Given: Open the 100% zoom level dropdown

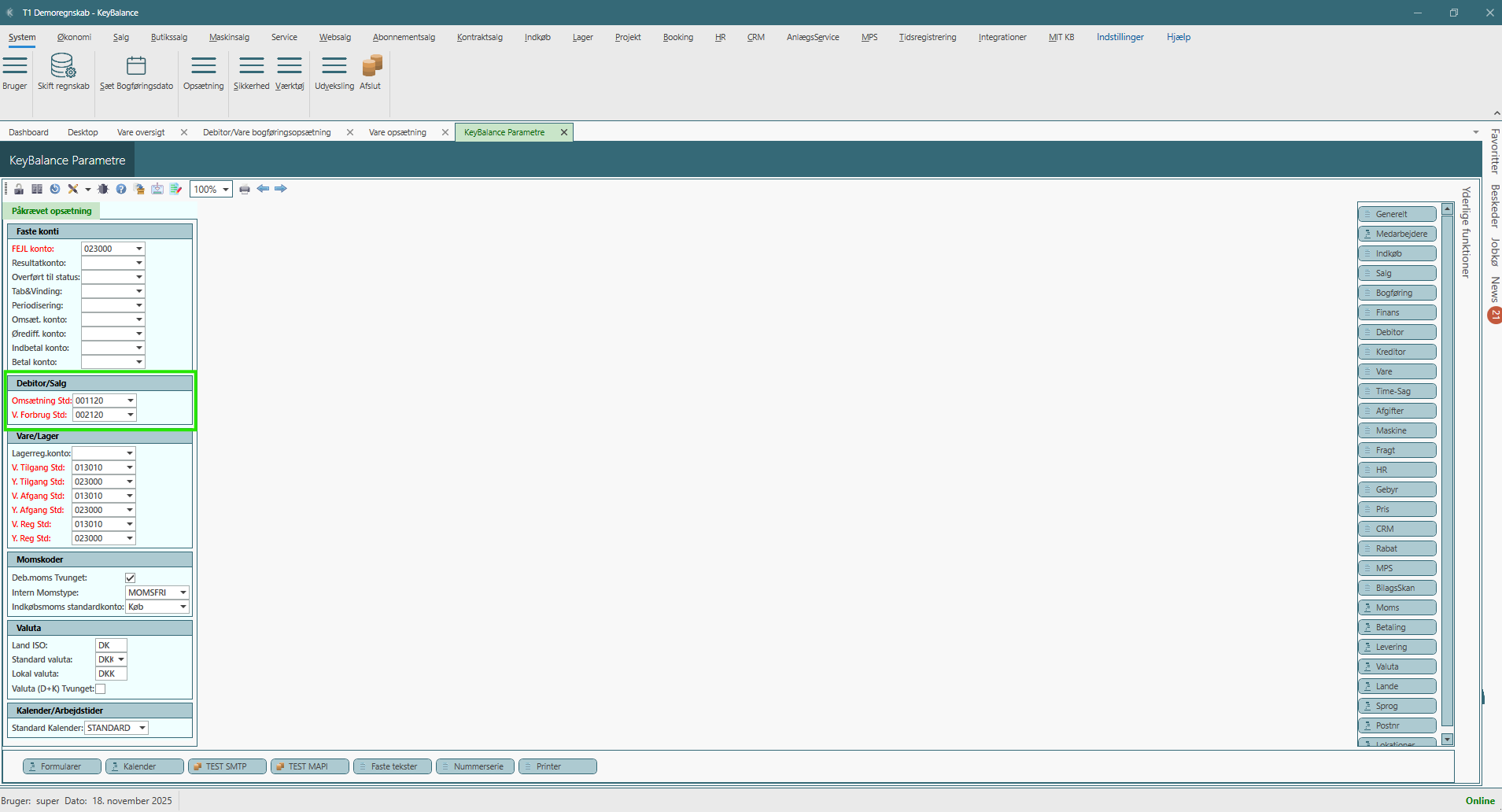Looking at the screenshot, I should point(226,190).
